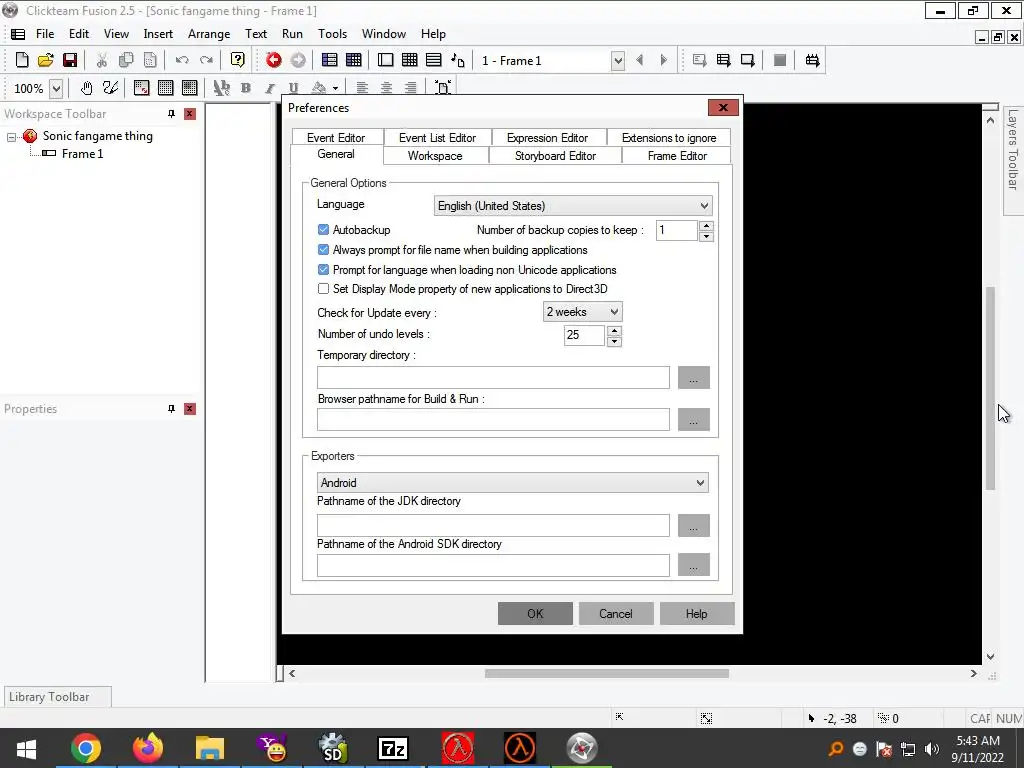Click the New file toolbar icon

22,60
